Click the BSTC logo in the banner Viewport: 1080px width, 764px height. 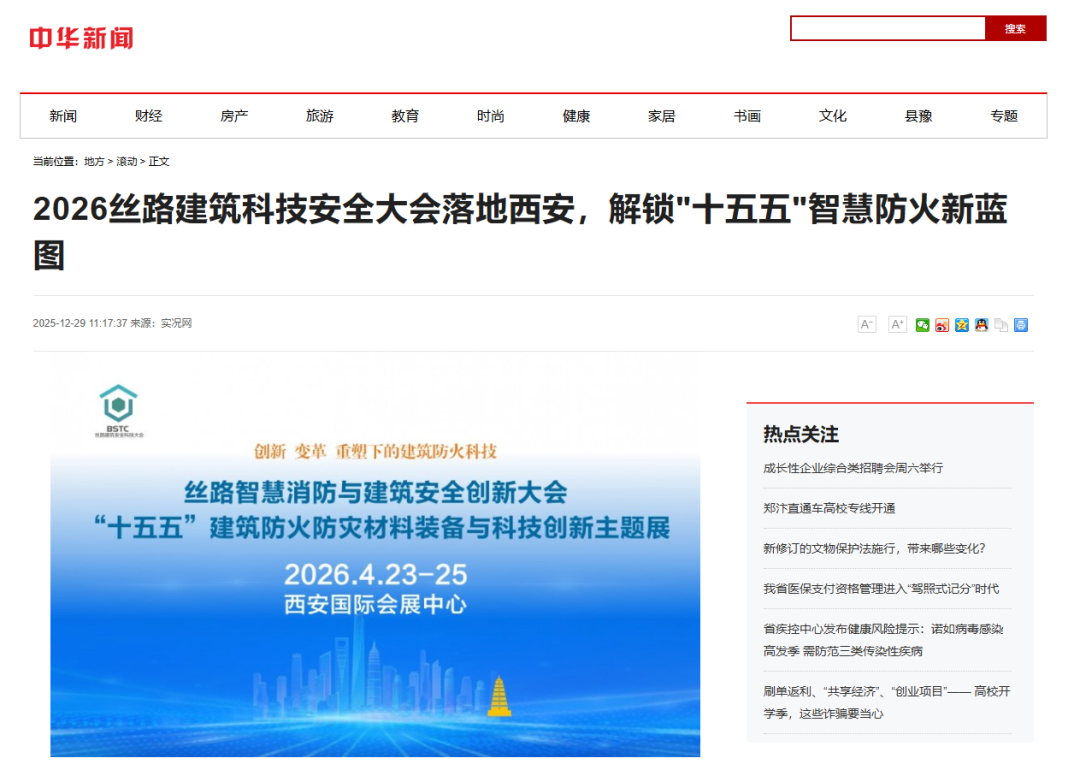[118, 411]
